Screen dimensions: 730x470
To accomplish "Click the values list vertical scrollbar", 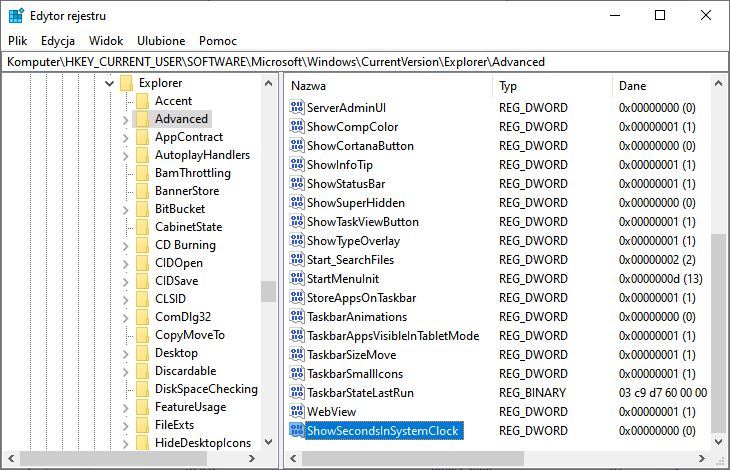I will [x=718, y=330].
